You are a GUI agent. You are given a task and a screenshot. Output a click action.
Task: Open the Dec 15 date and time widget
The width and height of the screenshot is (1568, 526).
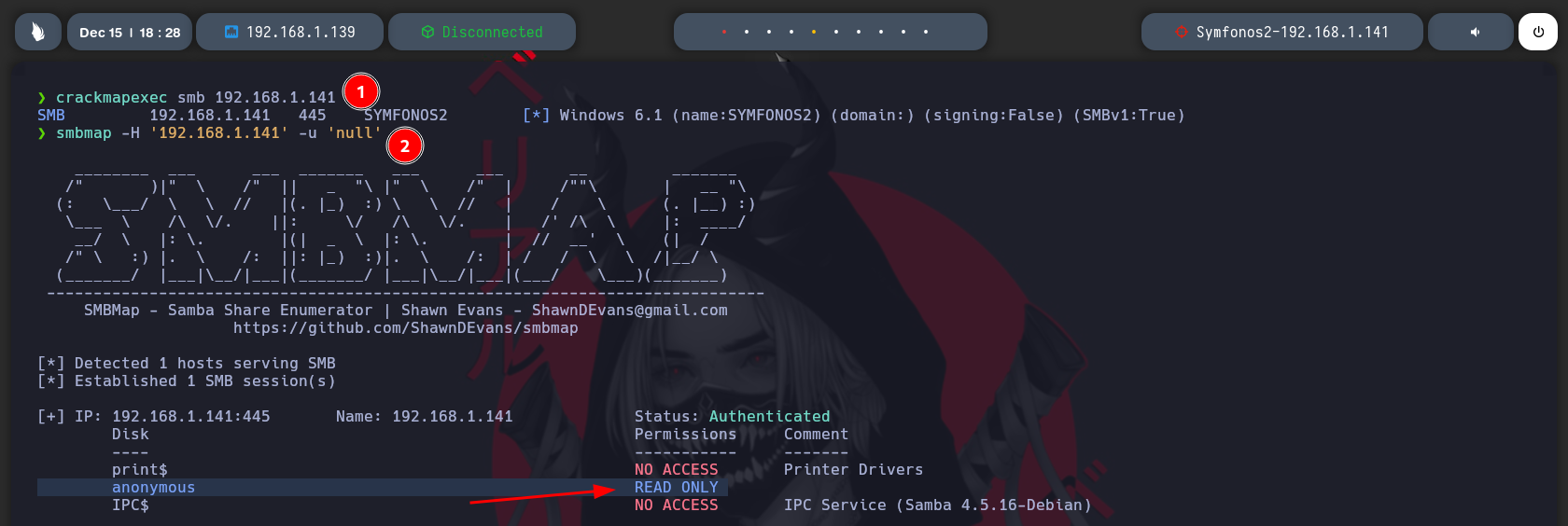(130, 32)
